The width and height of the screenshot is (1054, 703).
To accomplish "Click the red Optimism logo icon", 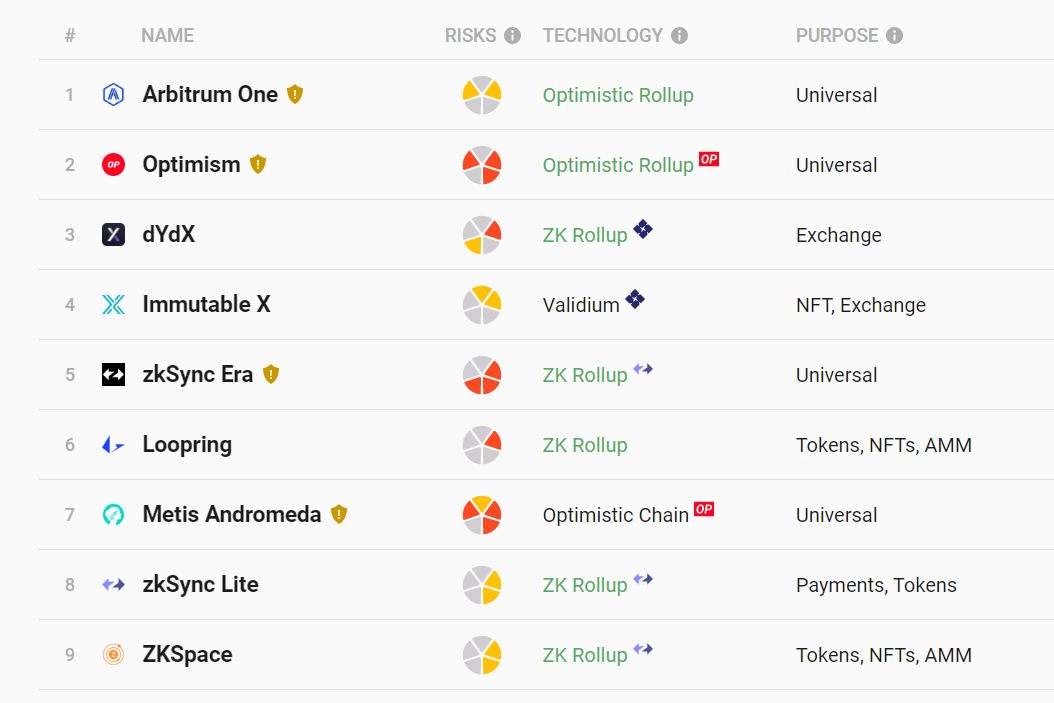I will (114, 165).
